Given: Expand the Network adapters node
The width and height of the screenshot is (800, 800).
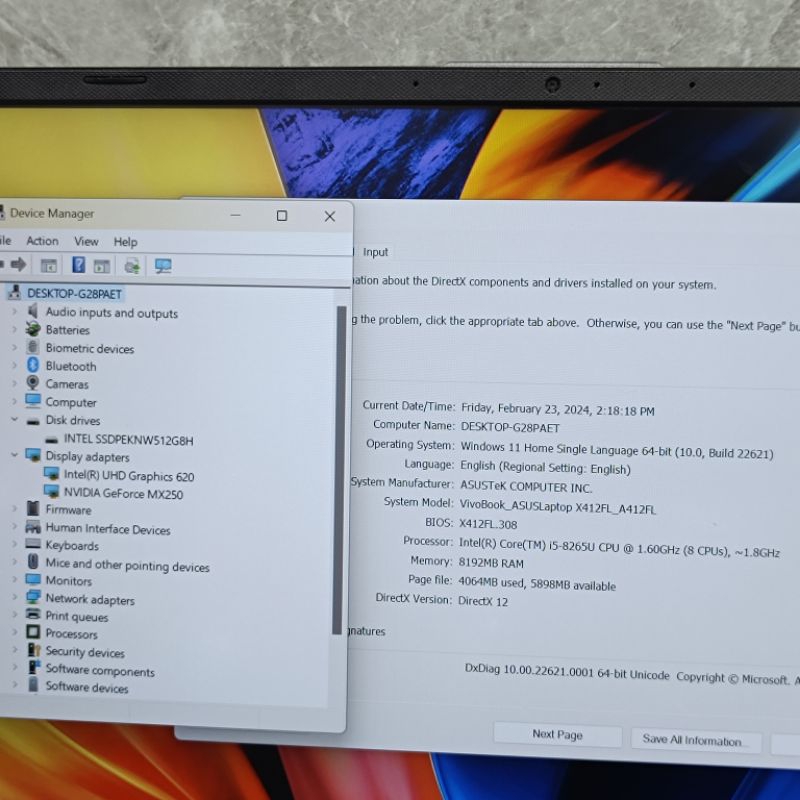Looking at the screenshot, I should (x=14, y=597).
